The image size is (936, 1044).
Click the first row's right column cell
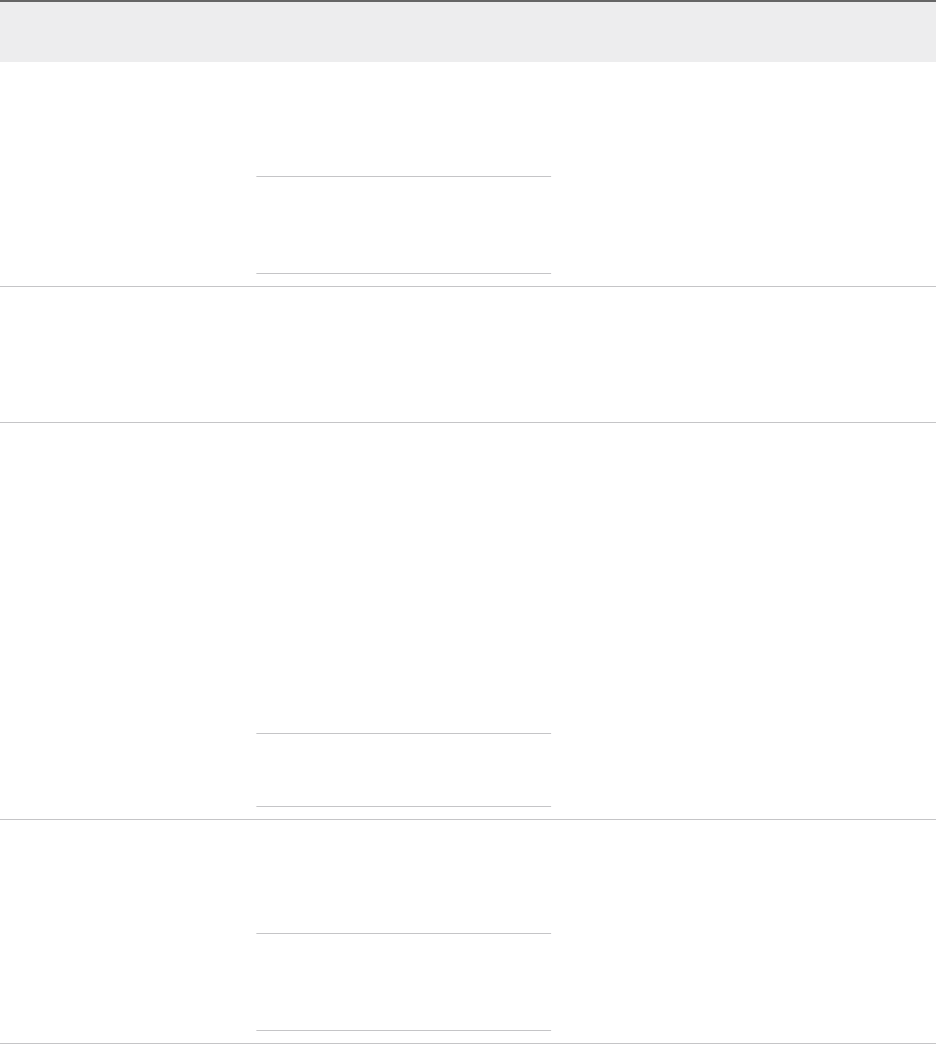(742, 174)
